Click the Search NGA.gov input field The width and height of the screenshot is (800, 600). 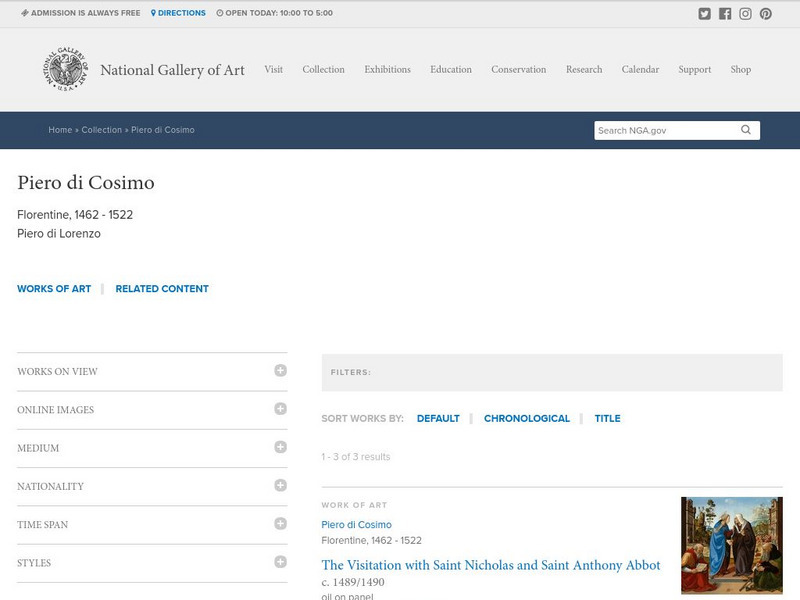(665, 130)
